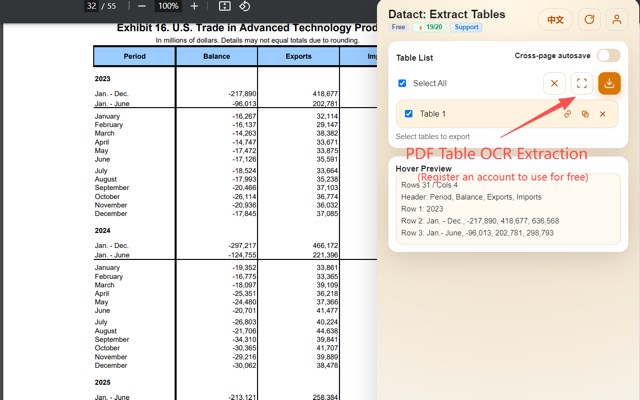Click balance value -34,310
Image resolution: width=640 pixels, height=400 pixels.
(244, 340)
